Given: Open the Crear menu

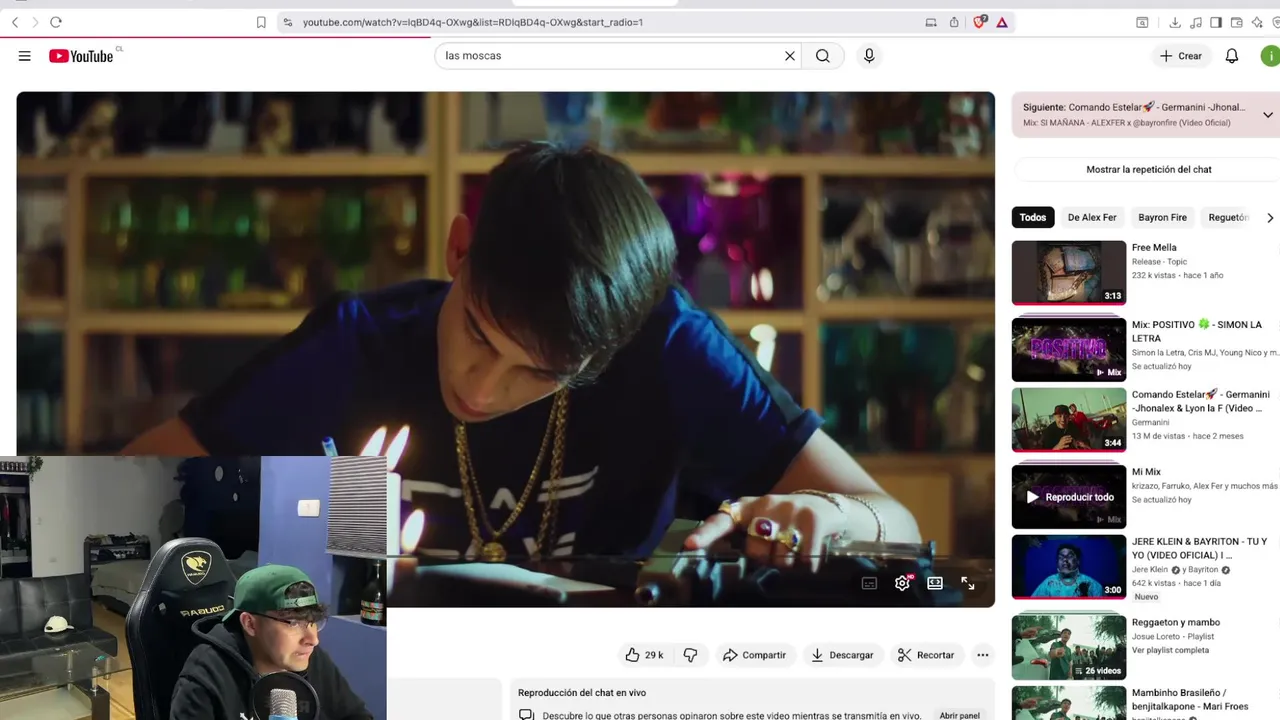Looking at the screenshot, I should click(1181, 56).
